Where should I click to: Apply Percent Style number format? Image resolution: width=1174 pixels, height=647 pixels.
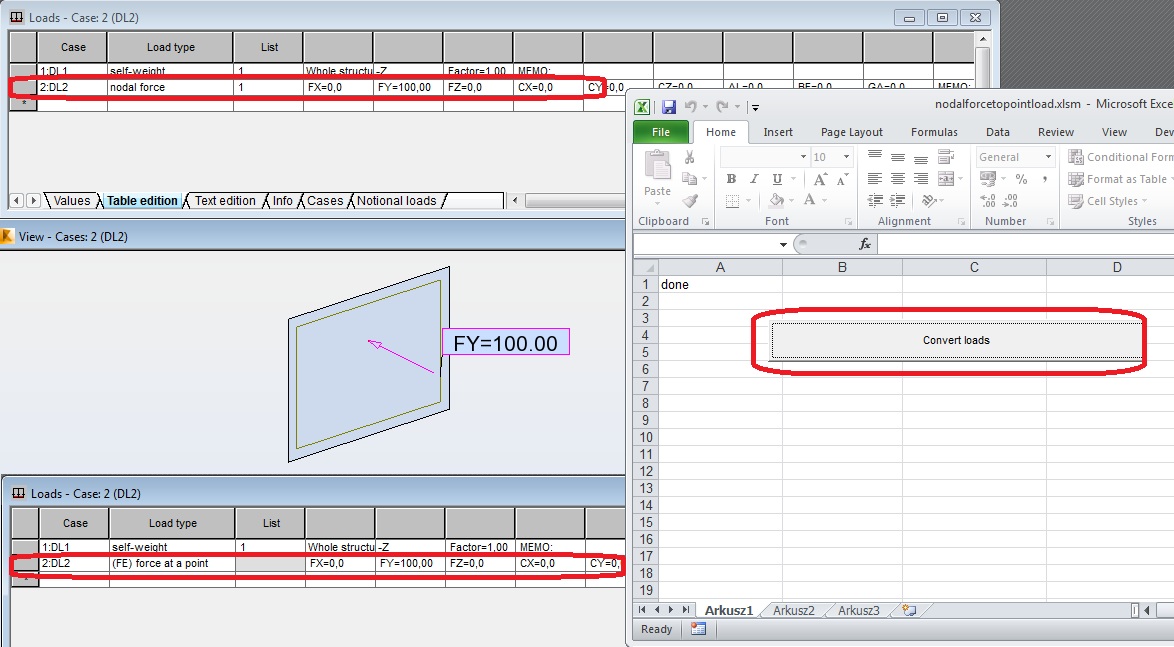click(1021, 177)
